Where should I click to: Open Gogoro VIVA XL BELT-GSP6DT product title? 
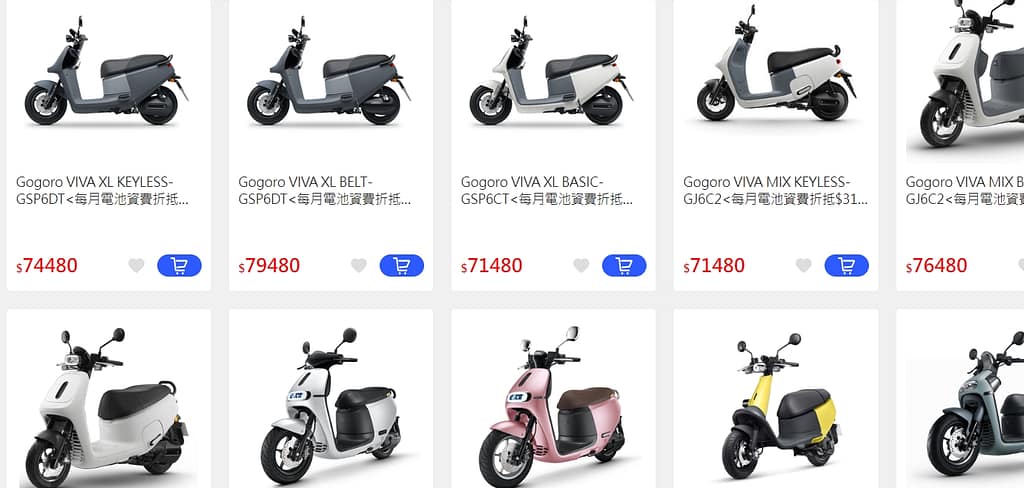(x=325, y=191)
